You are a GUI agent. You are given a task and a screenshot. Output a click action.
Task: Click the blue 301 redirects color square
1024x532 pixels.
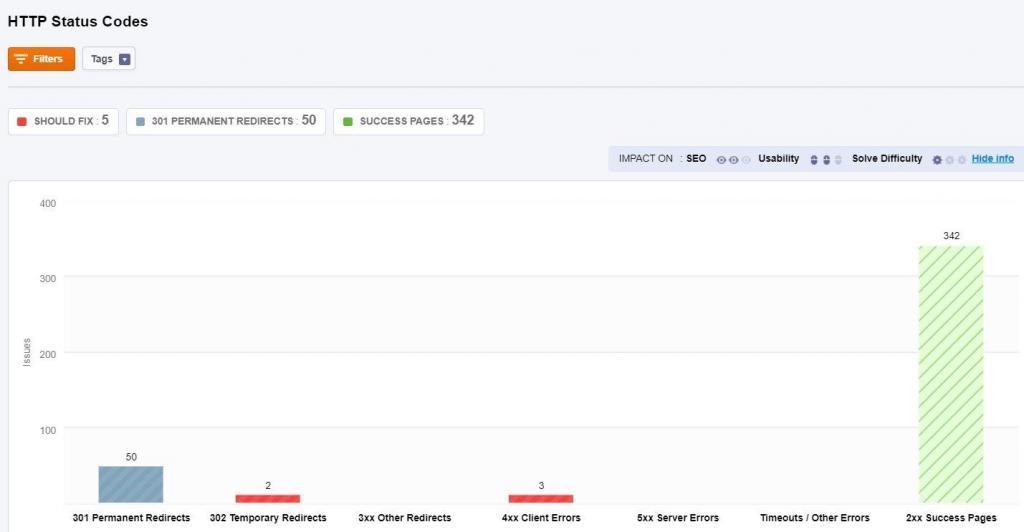coord(140,121)
